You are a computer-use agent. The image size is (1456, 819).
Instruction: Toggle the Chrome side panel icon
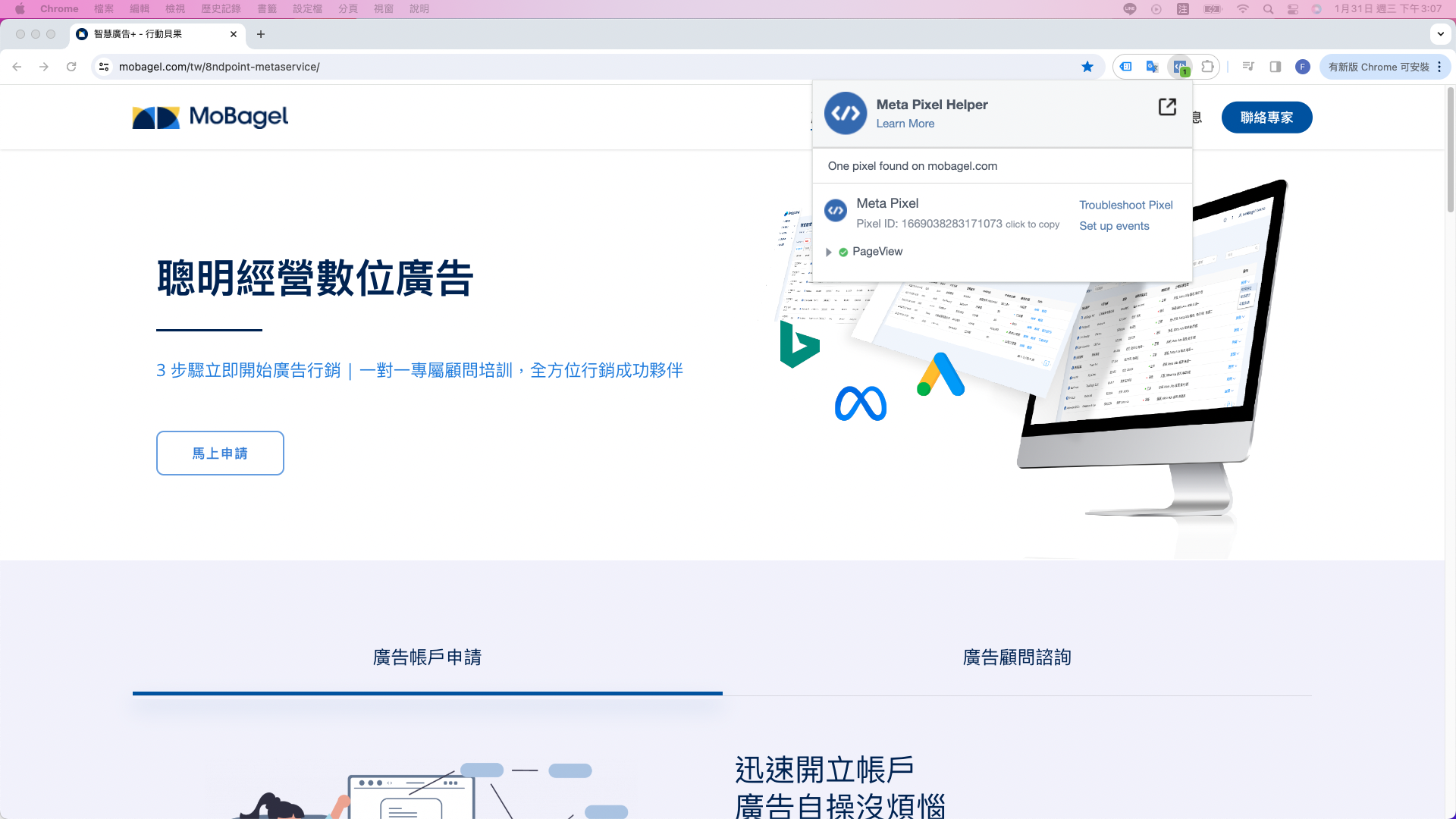click(1276, 67)
